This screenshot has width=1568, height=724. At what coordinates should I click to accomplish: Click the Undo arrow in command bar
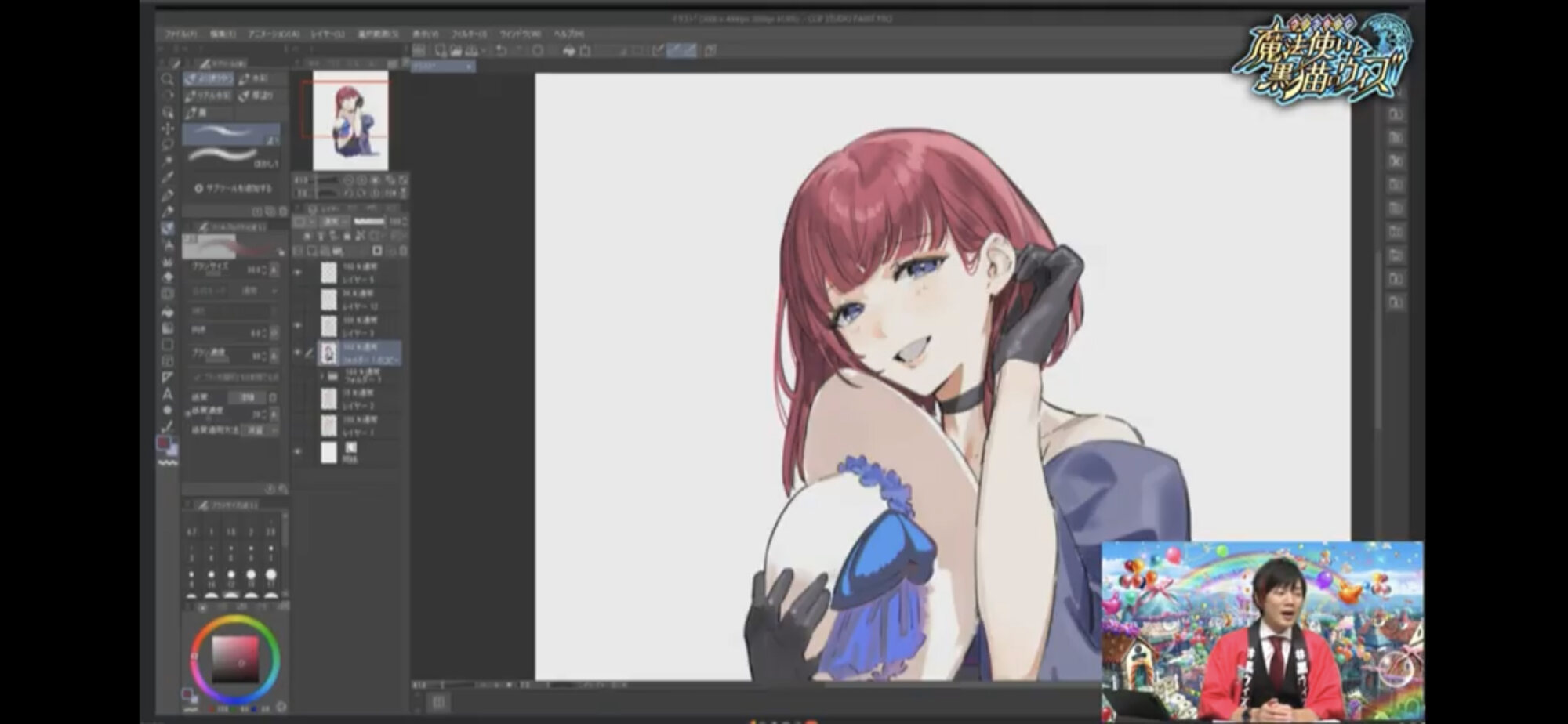pos(502,50)
